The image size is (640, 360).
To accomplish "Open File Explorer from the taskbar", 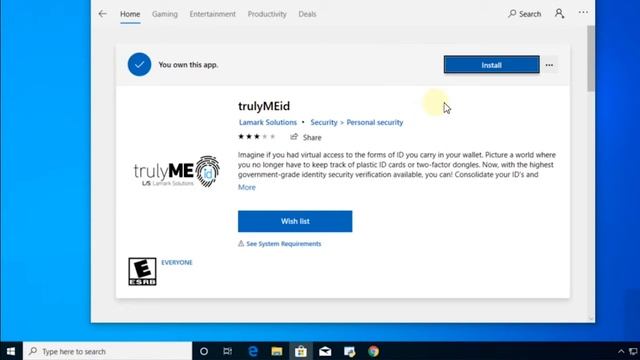I will (277, 351).
